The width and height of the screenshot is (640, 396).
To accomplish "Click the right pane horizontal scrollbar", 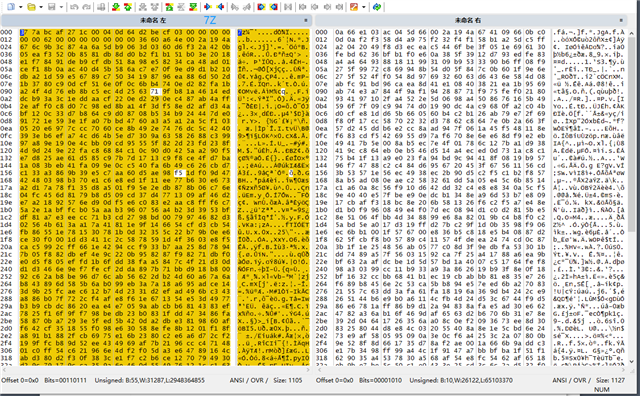I will (x=471, y=370).
